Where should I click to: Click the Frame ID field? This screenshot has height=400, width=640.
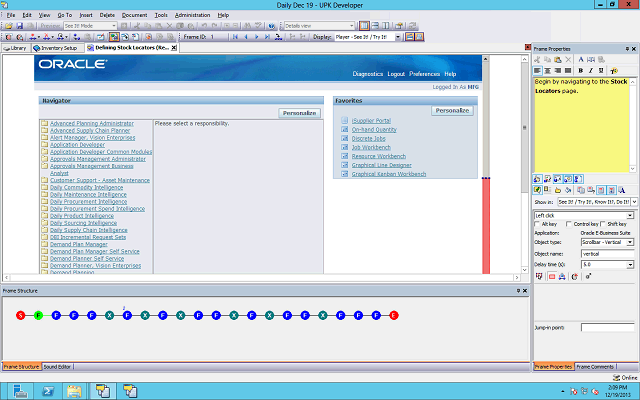coord(217,37)
